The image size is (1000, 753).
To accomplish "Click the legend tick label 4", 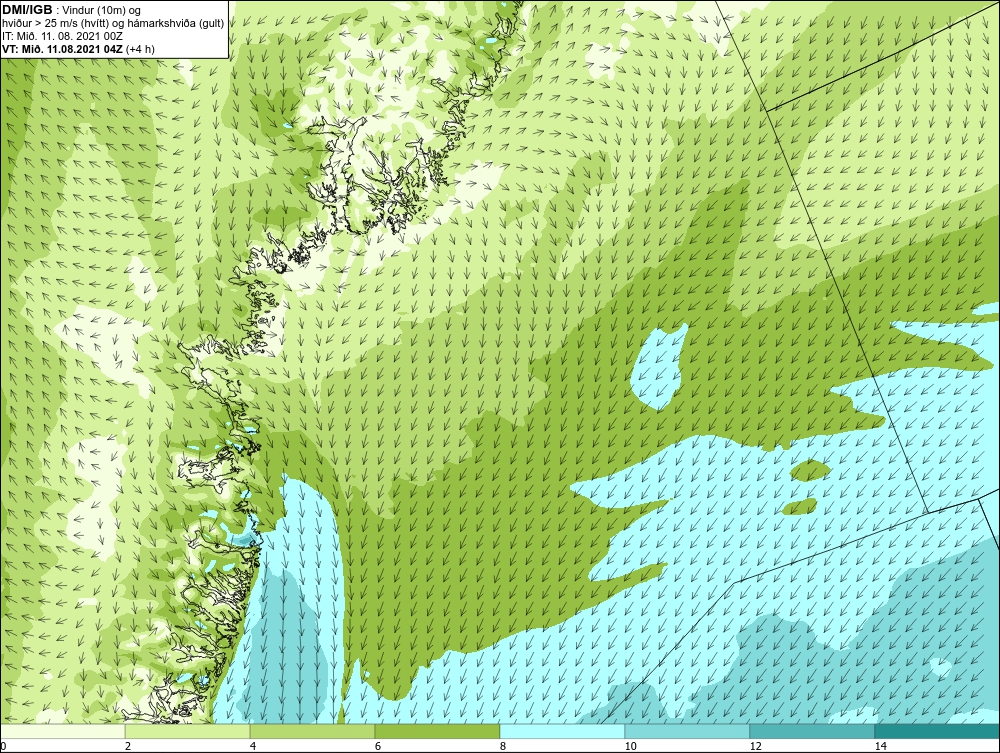I will click(x=253, y=746).
